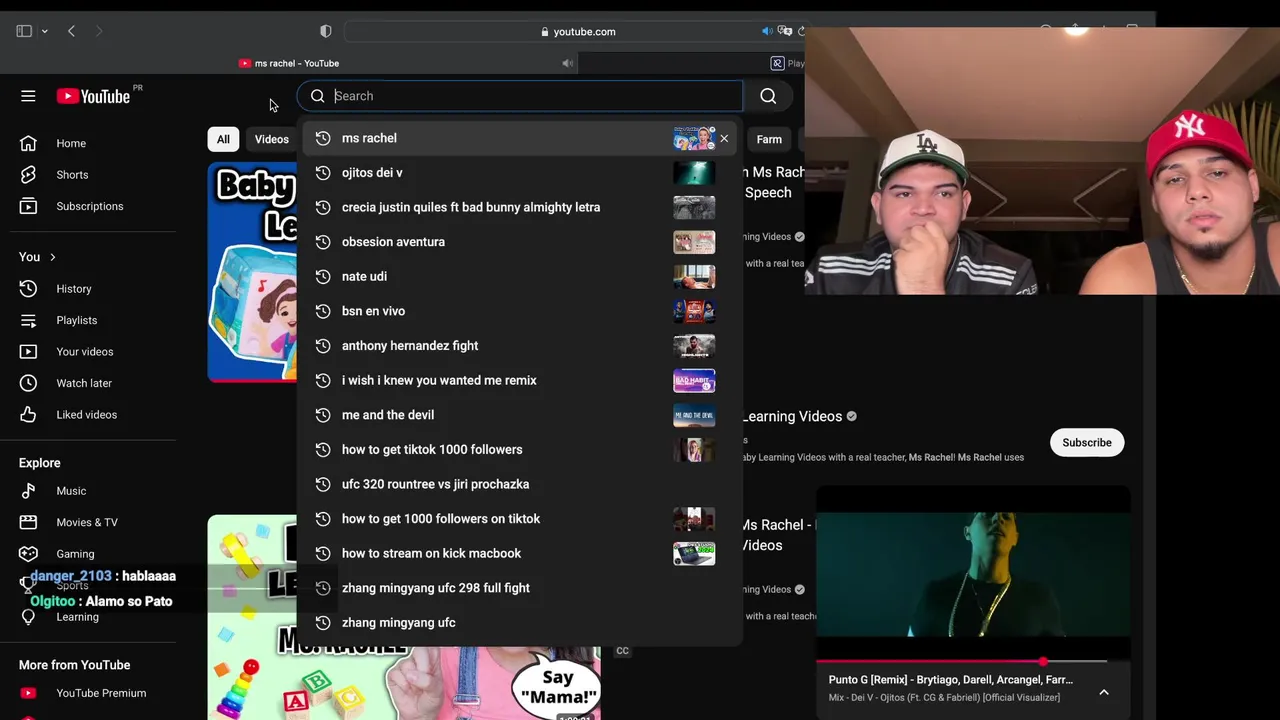
Task: Choose 'ojitos dei v' search suggestion
Action: pos(519,173)
